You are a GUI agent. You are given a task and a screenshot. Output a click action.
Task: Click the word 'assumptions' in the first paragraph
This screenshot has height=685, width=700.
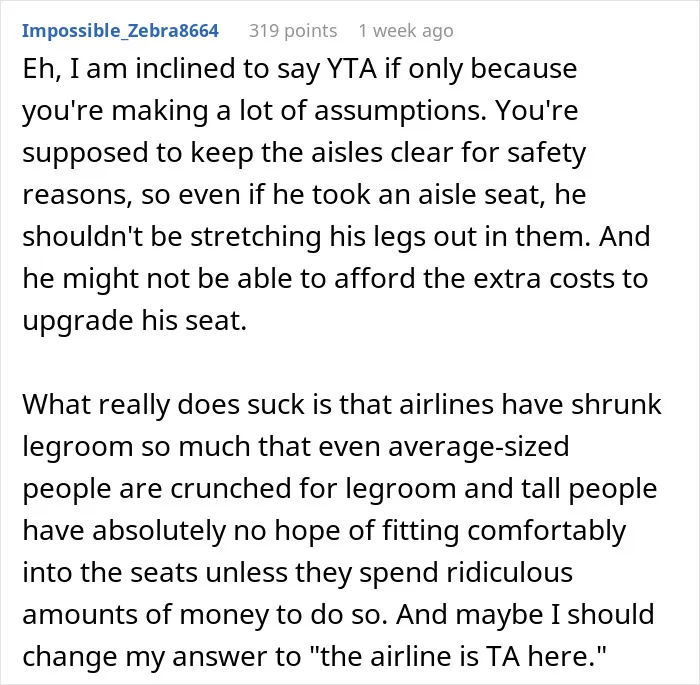(x=400, y=111)
